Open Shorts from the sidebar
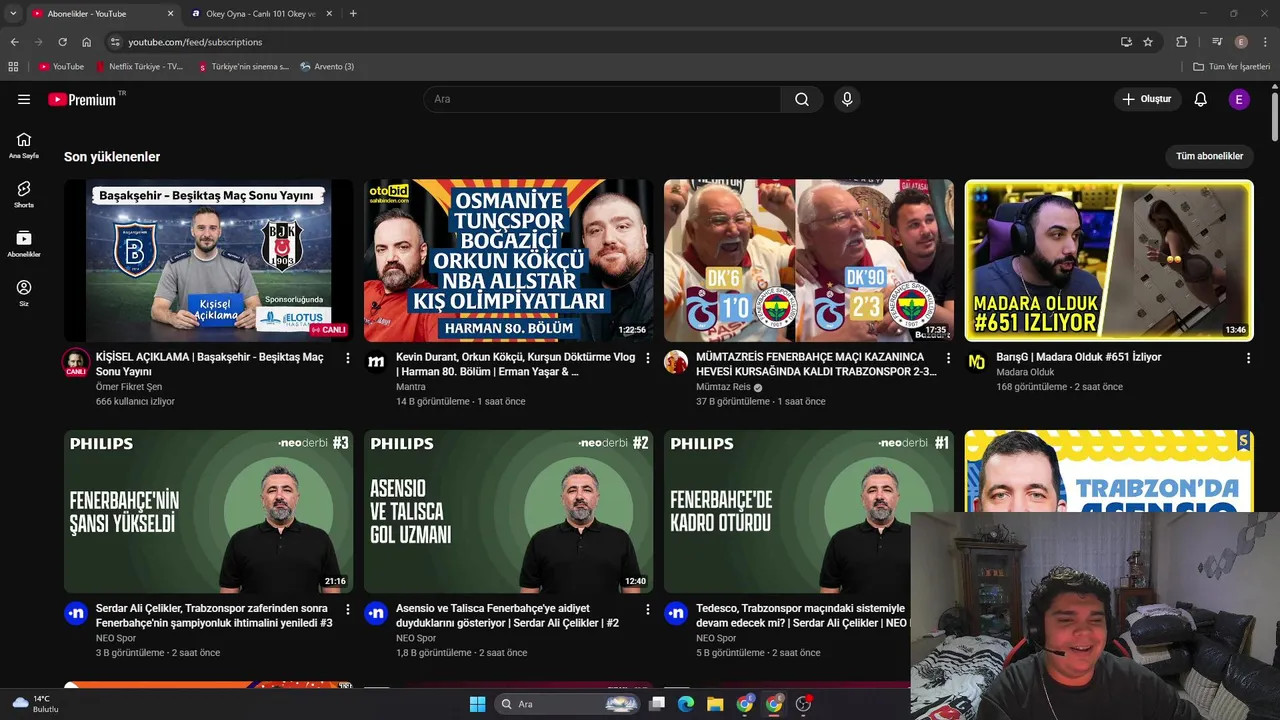The height and width of the screenshot is (720, 1280). [x=24, y=194]
